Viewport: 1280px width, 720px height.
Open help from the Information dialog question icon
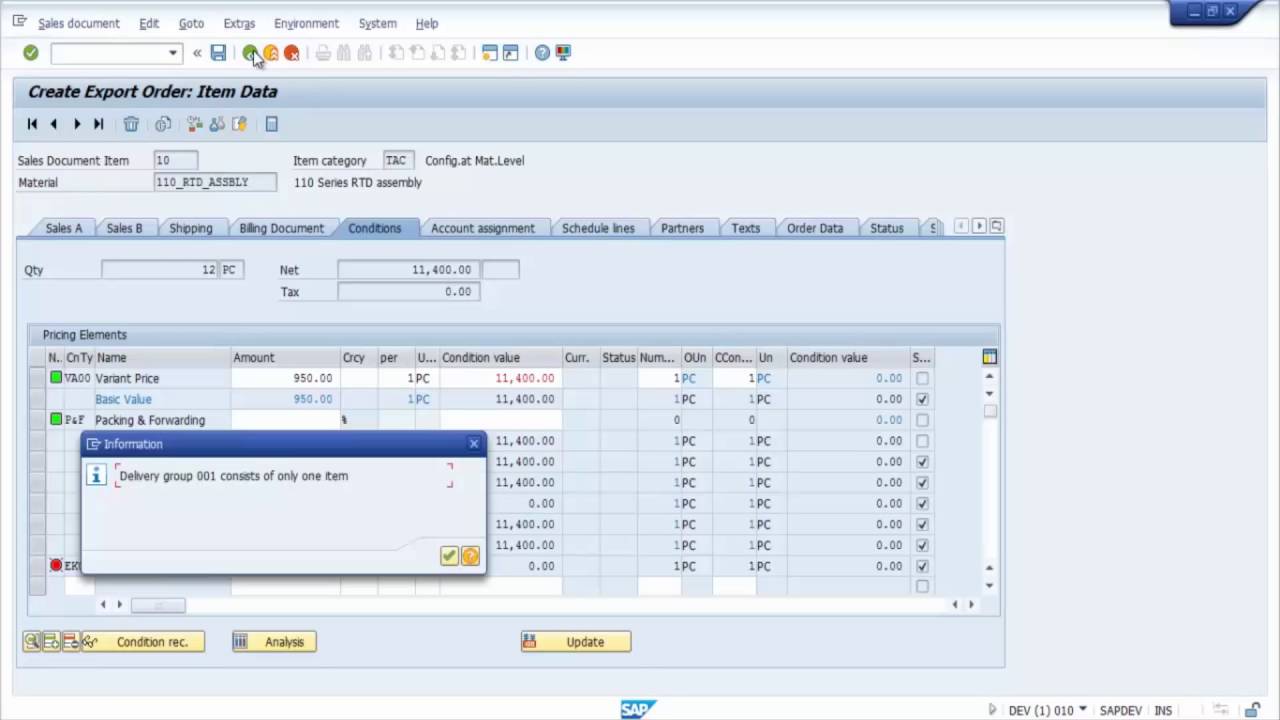470,556
